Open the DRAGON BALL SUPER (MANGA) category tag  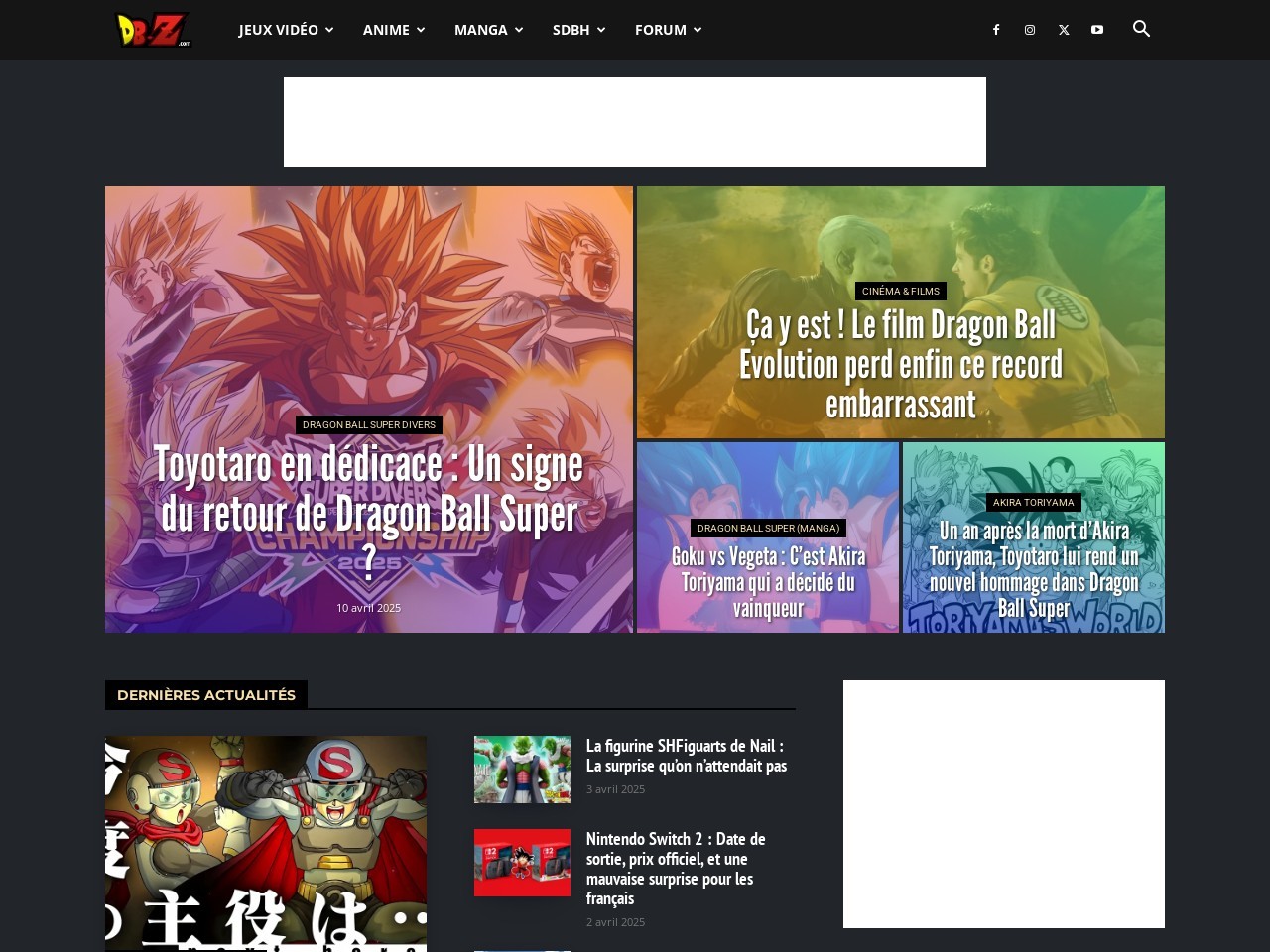768,528
